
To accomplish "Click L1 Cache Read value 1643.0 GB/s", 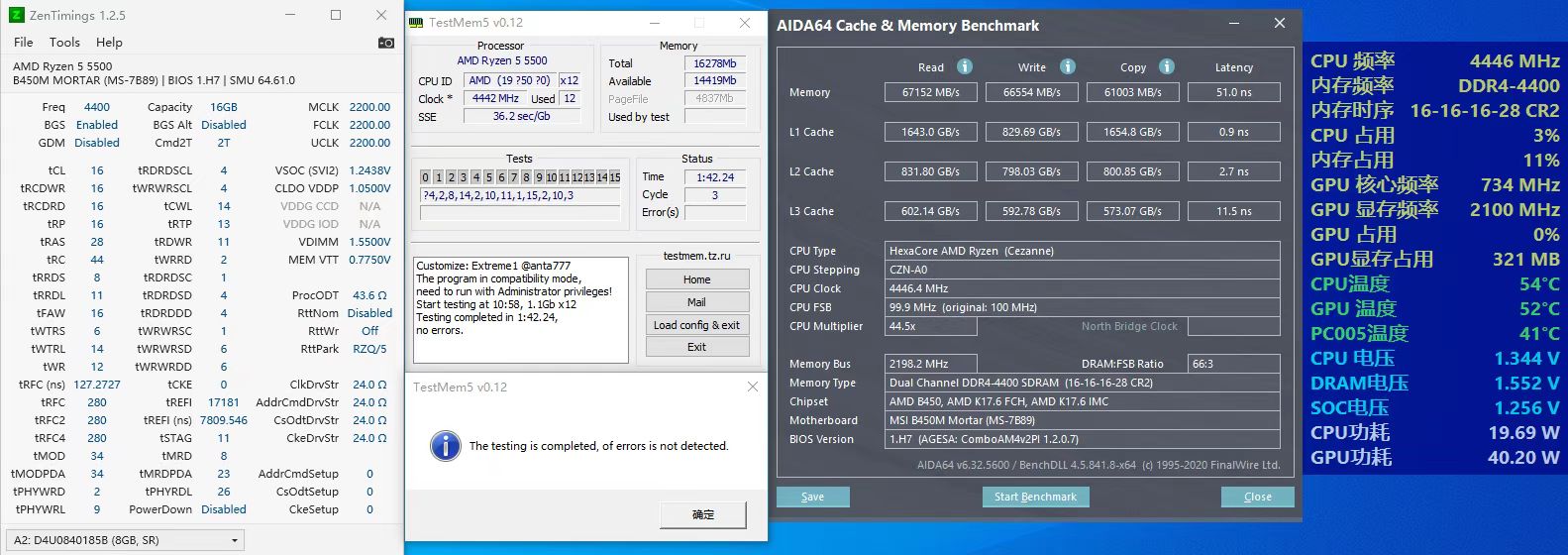I will tap(931, 132).
